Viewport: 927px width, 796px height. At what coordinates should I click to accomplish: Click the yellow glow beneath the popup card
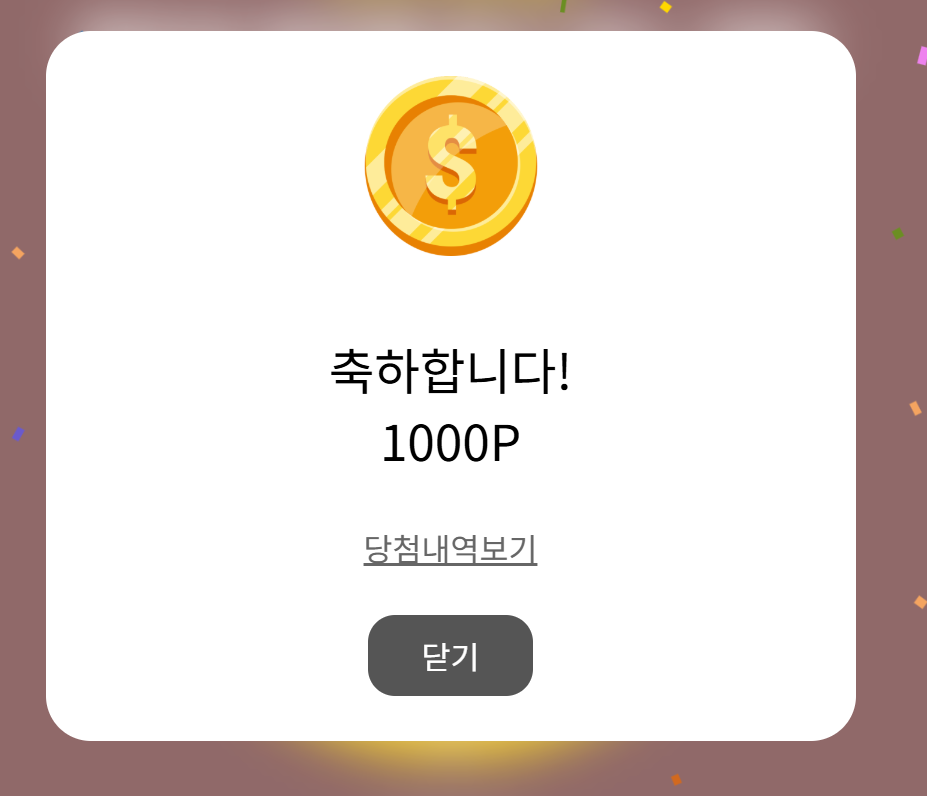pos(449,760)
